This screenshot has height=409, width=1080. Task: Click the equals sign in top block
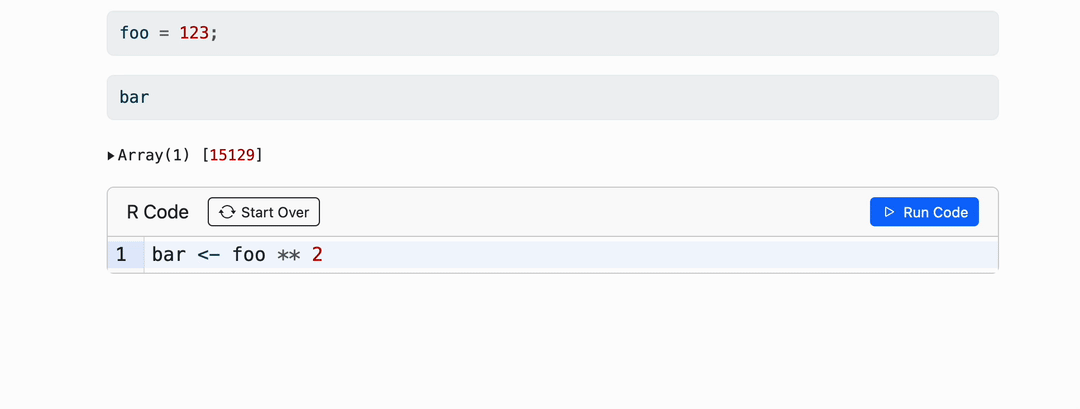[x=164, y=33]
